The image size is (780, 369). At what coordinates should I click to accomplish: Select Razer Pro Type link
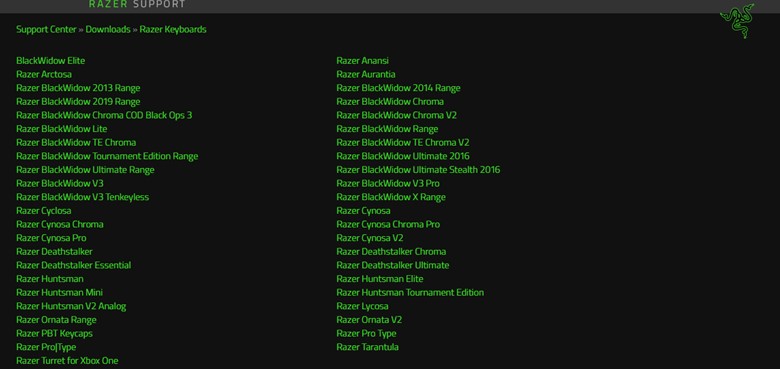(x=366, y=334)
